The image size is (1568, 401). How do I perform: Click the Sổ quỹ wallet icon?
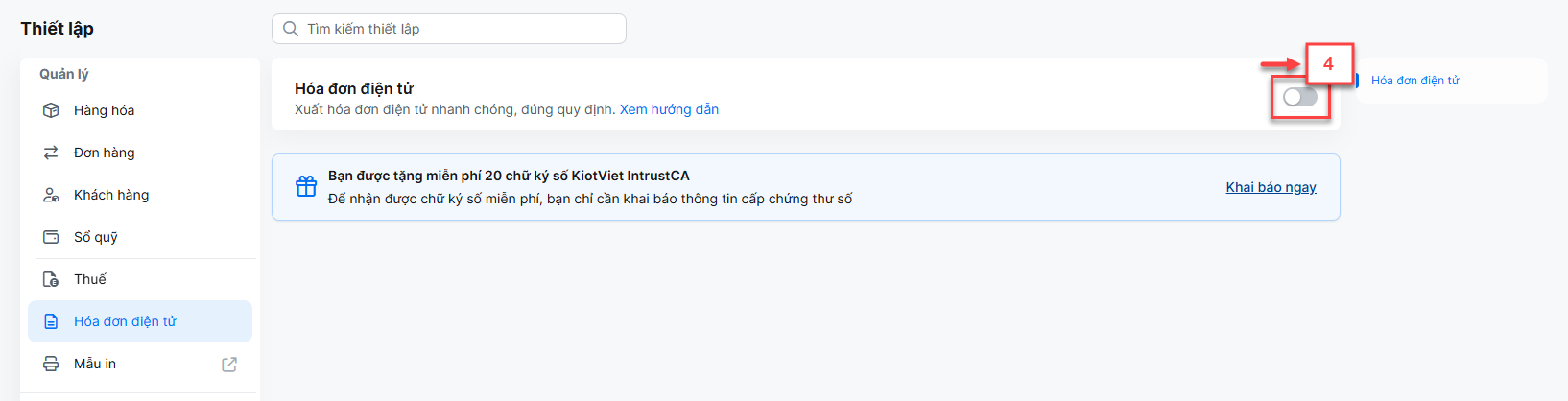click(x=51, y=237)
